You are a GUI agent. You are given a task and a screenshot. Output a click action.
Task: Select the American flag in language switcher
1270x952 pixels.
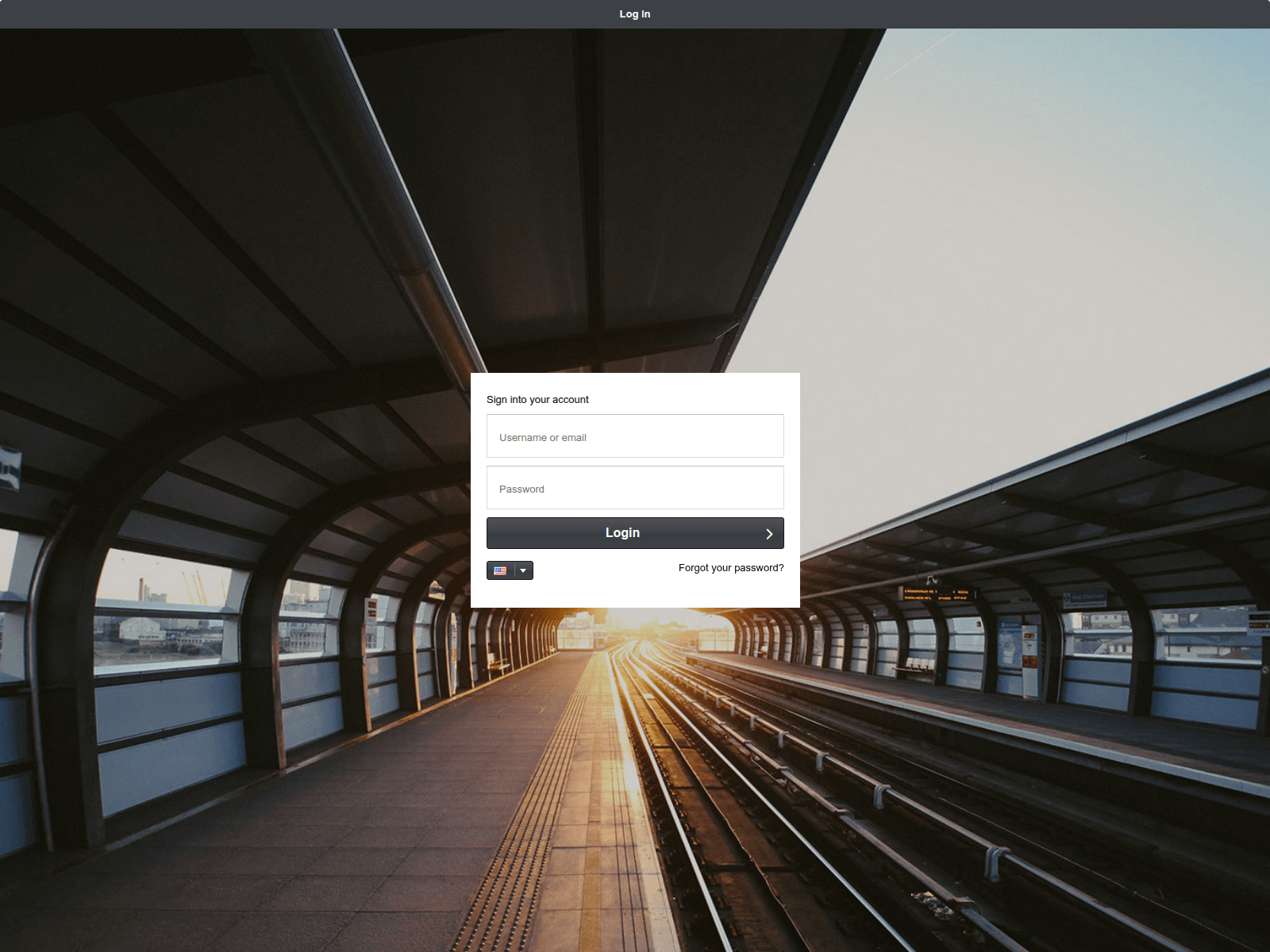(x=499, y=570)
